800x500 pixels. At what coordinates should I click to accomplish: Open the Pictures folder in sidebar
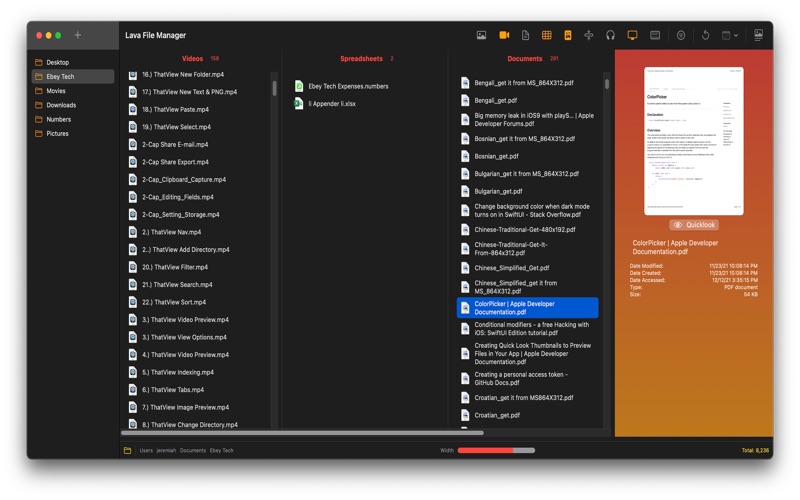[57, 133]
